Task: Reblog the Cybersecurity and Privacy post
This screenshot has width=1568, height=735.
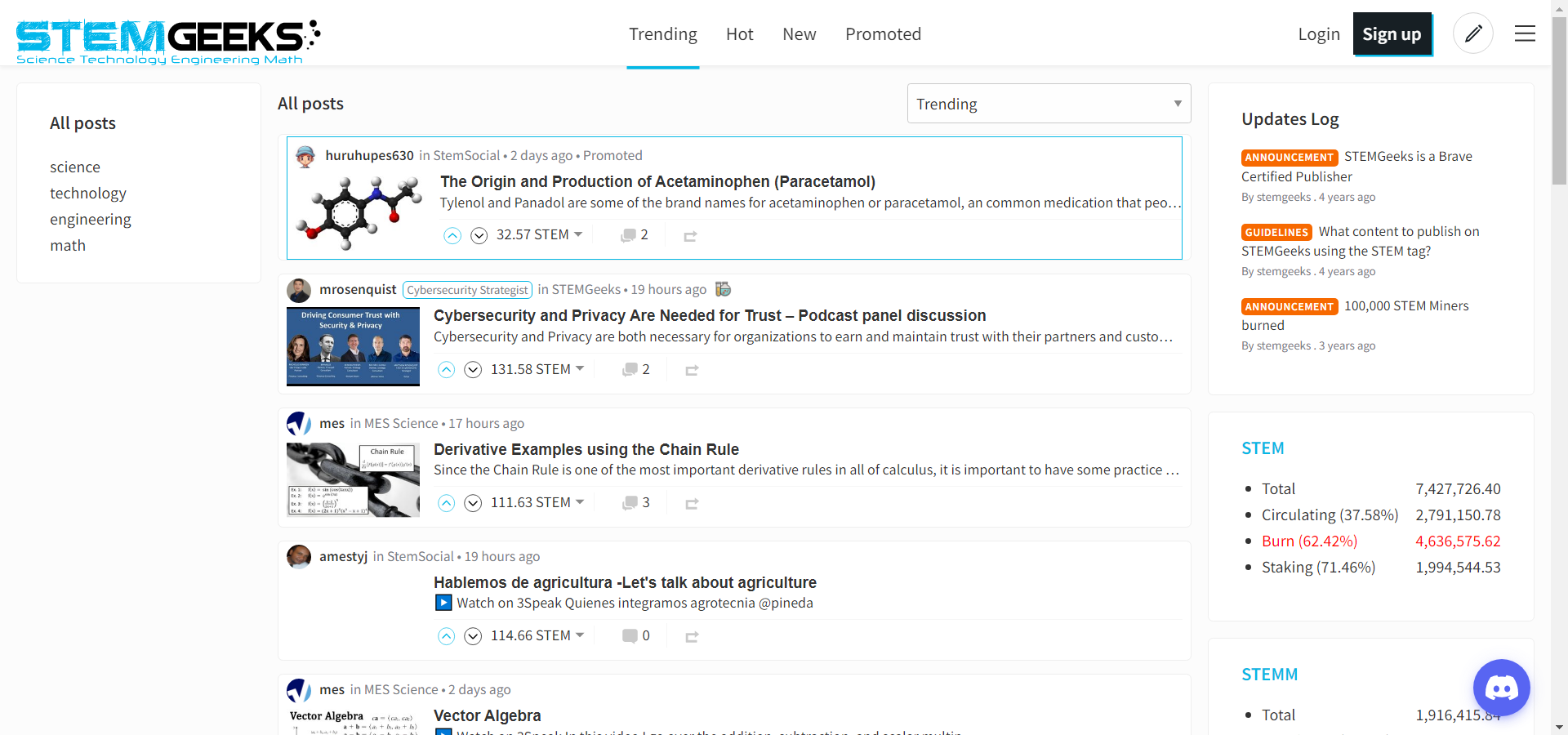Action: 692,370
